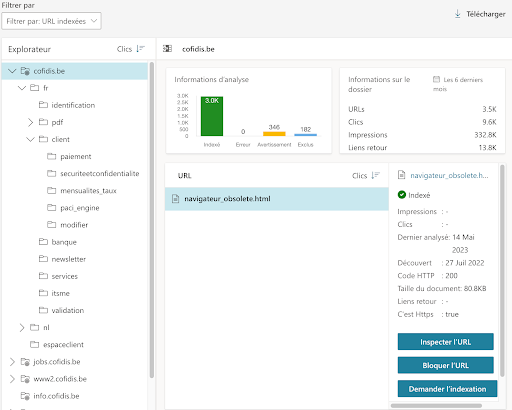The width and height of the screenshot is (512, 410).
Task: Click the 'Impressions' value 332.8K
Action: coord(485,135)
